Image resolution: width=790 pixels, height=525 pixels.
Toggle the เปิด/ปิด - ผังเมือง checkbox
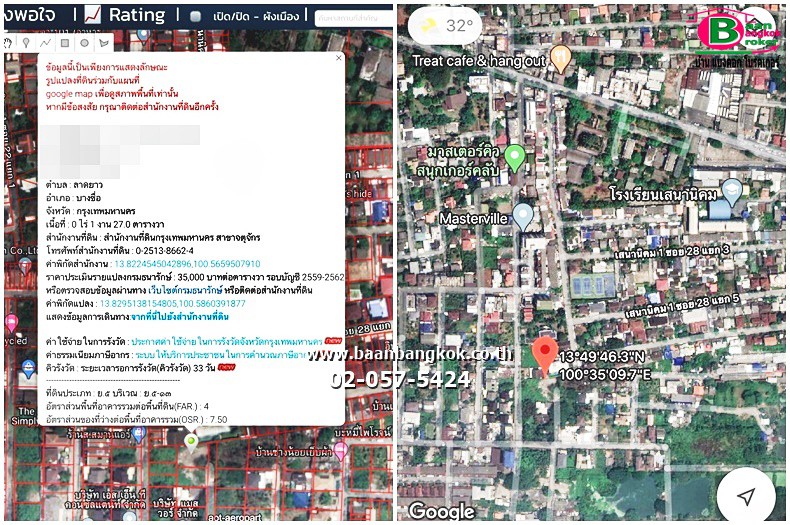pos(195,17)
